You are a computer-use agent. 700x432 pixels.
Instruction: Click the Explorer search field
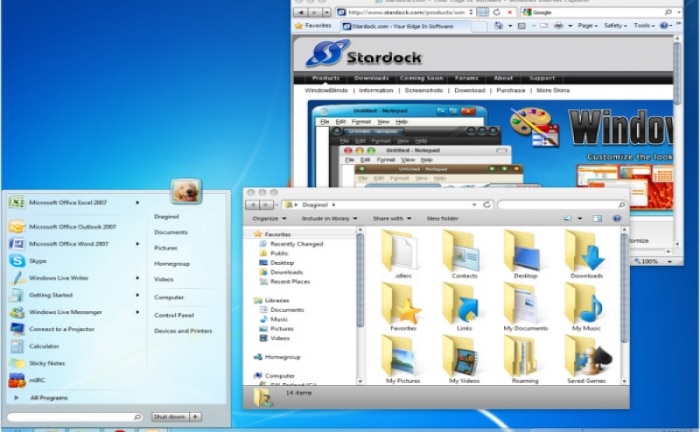pos(562,204)
